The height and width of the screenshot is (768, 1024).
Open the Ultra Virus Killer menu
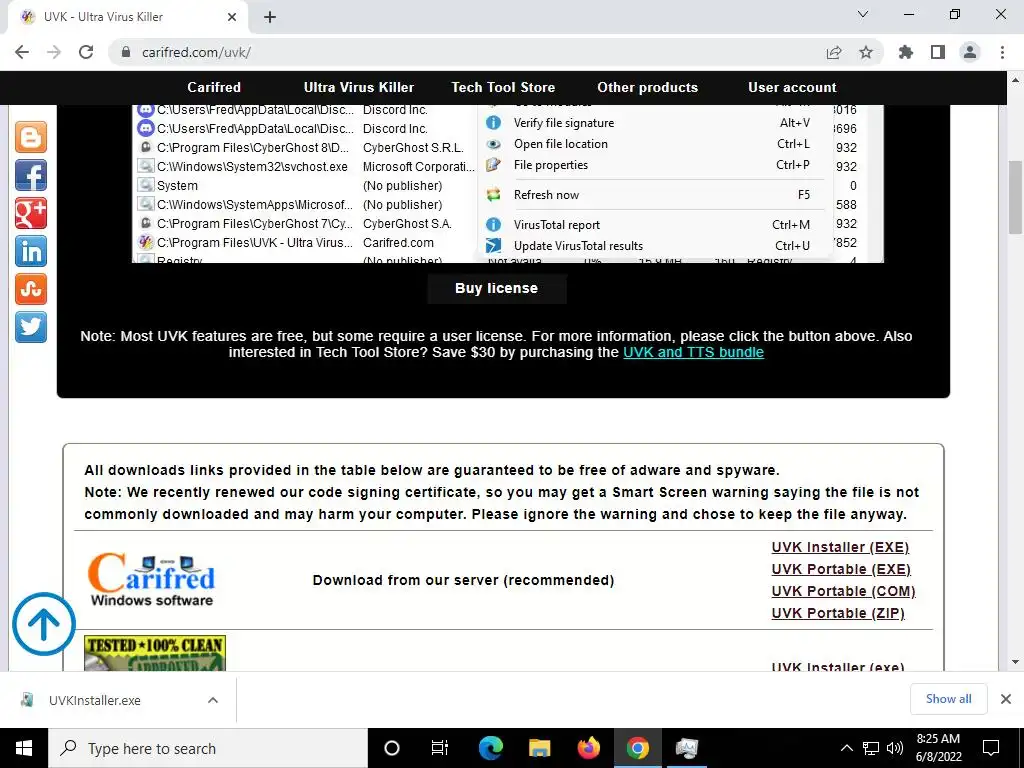[359, 88]
